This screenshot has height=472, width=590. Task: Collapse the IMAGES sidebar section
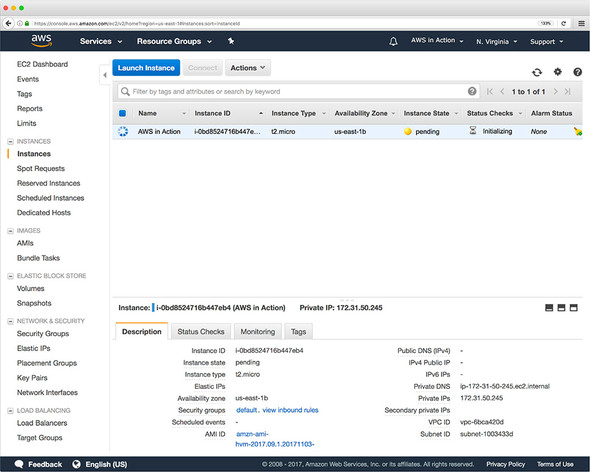10,231
